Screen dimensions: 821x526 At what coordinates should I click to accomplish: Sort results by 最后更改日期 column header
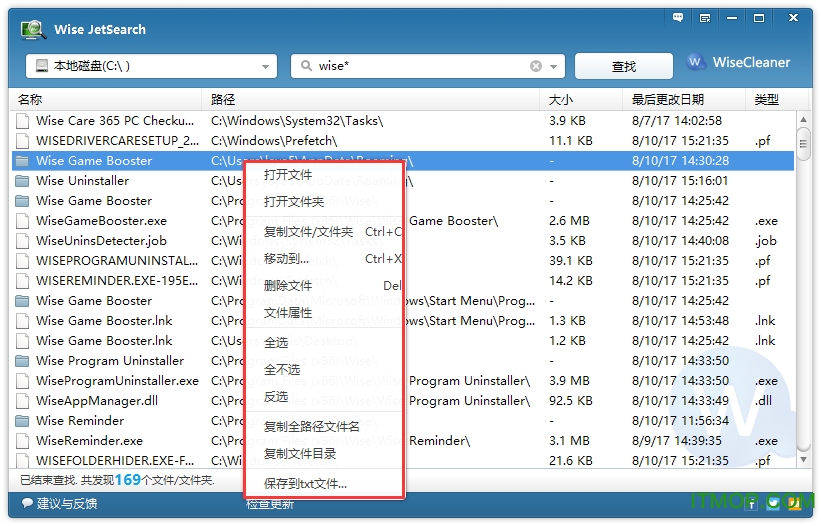(x=667, y=100)
